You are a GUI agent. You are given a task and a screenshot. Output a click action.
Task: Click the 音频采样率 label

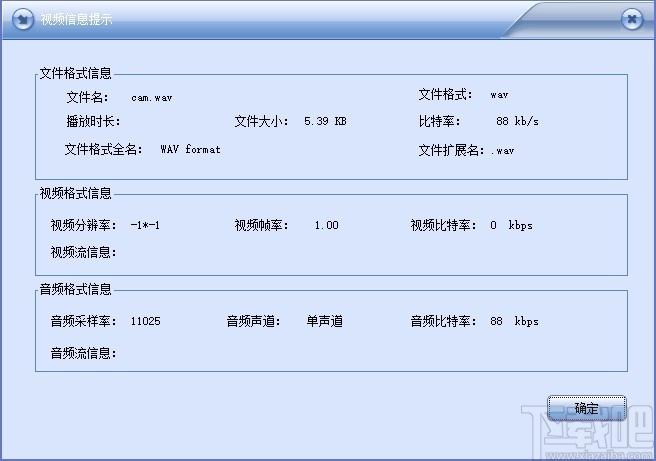point(83,321)
